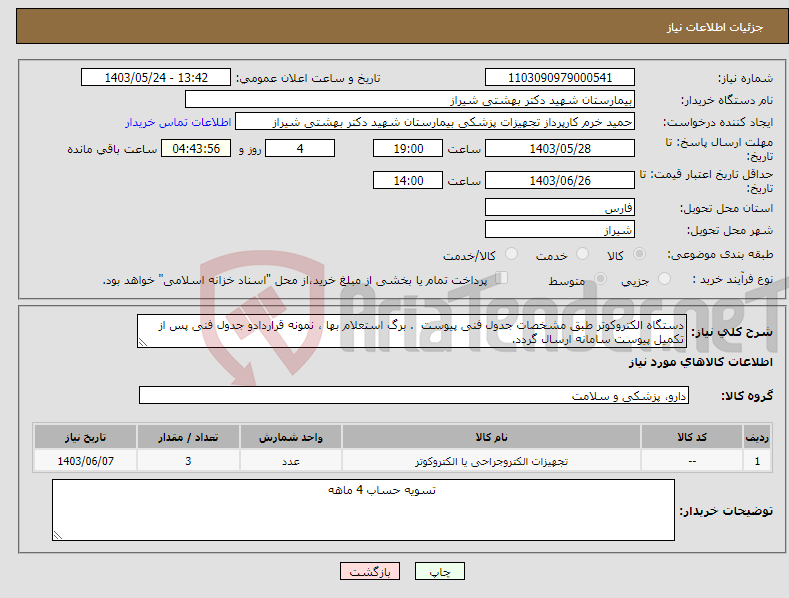Click the description textarea resize handle
Screen dimensions: 789x598
[143, 342]
